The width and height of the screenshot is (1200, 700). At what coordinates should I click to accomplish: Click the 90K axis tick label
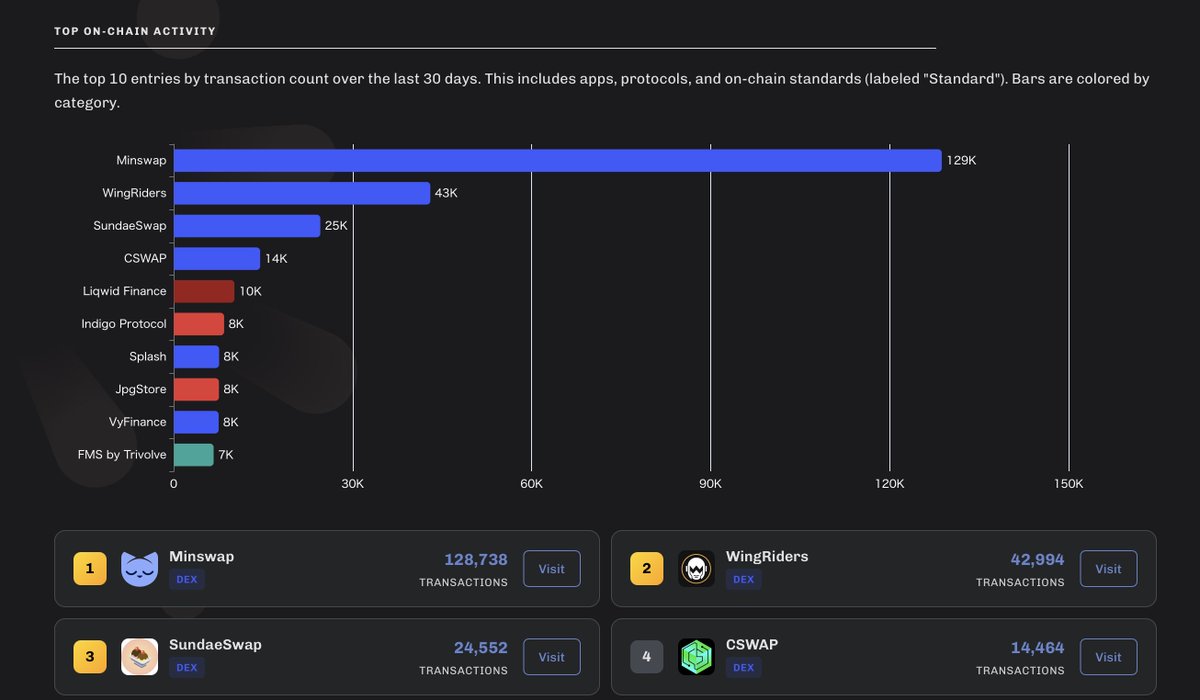pos(710,484)
